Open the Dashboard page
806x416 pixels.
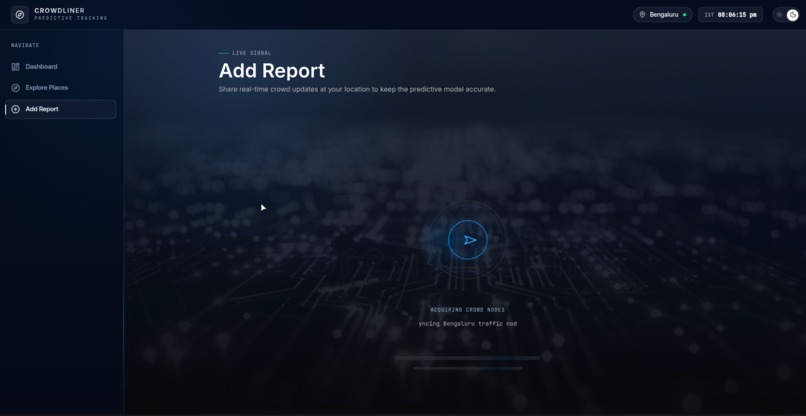[60, 67]
